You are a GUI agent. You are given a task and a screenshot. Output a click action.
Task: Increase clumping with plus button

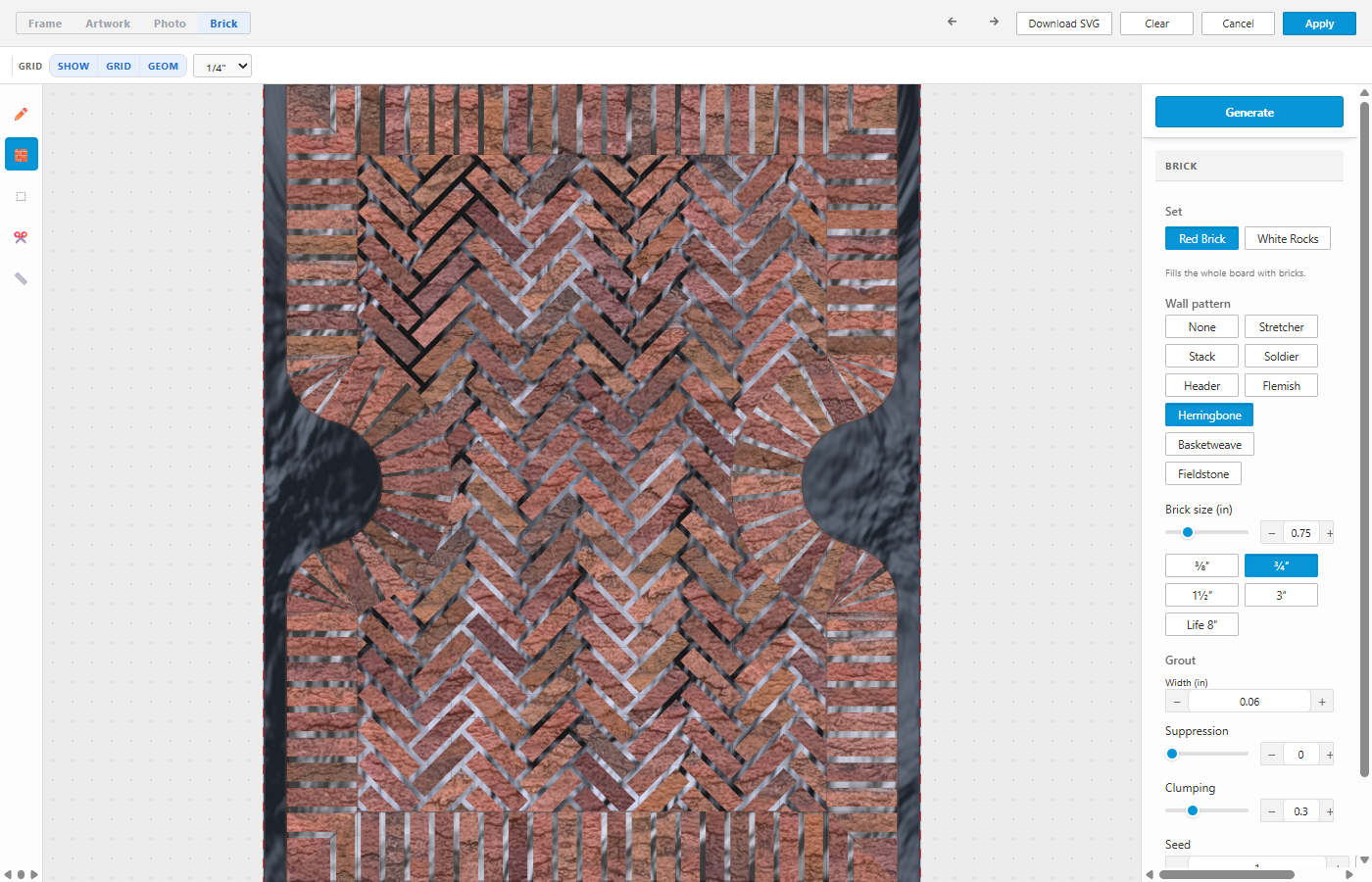pyautogui.click(x=1329, y=811)
